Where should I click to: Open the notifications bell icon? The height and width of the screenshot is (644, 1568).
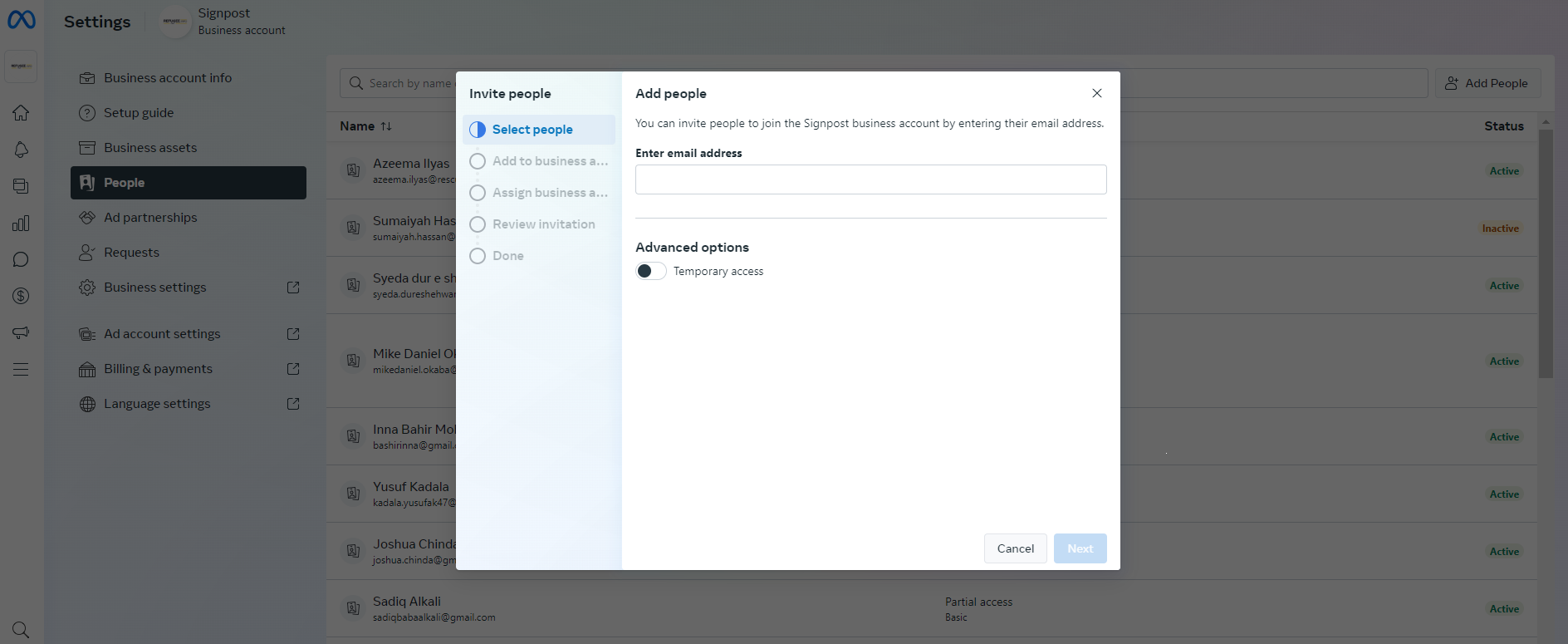pos(21,150)
